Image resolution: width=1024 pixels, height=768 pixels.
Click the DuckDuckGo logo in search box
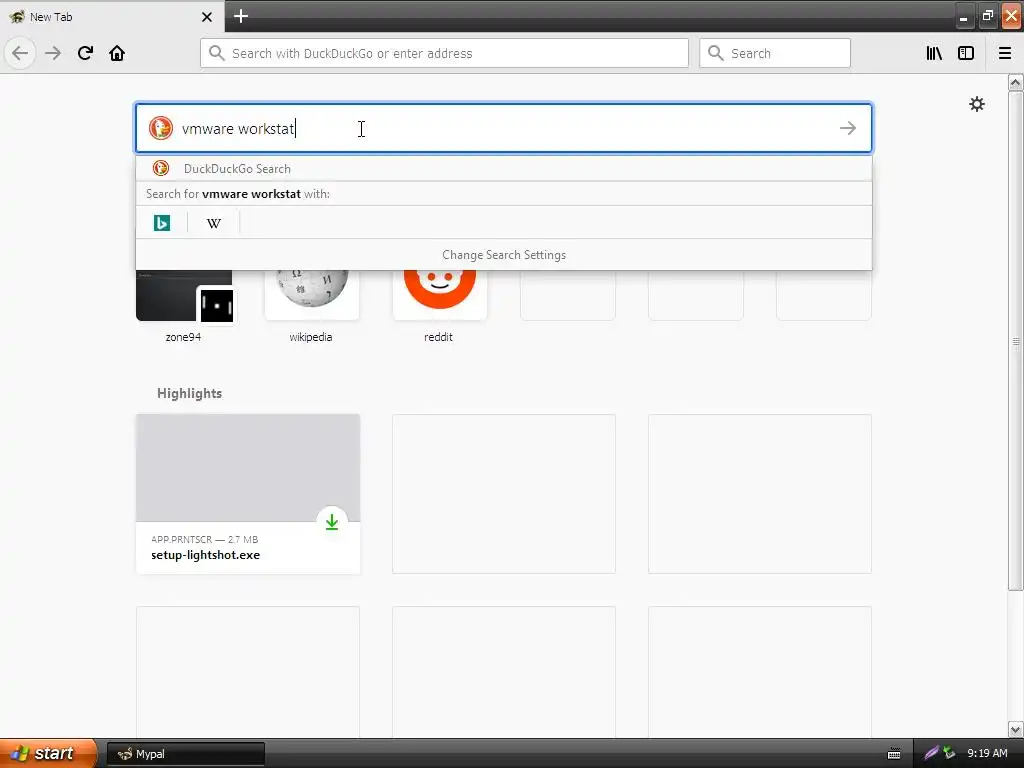point(161,128)
